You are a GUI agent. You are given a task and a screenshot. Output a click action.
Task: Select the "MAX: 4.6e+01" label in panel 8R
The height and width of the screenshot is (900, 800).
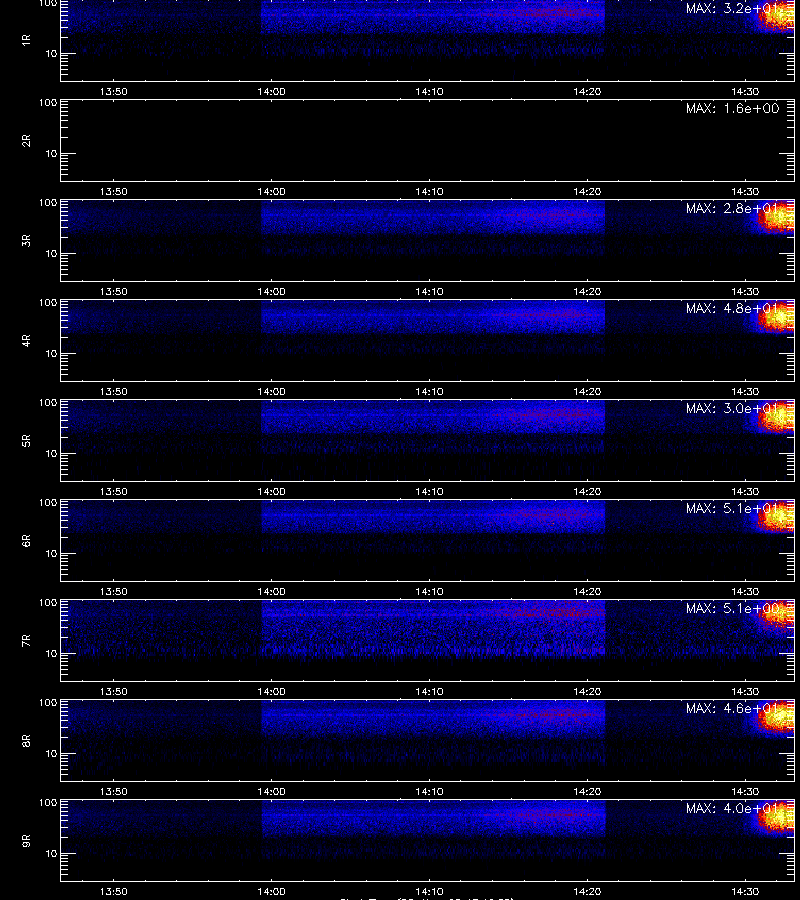(733, 708)
